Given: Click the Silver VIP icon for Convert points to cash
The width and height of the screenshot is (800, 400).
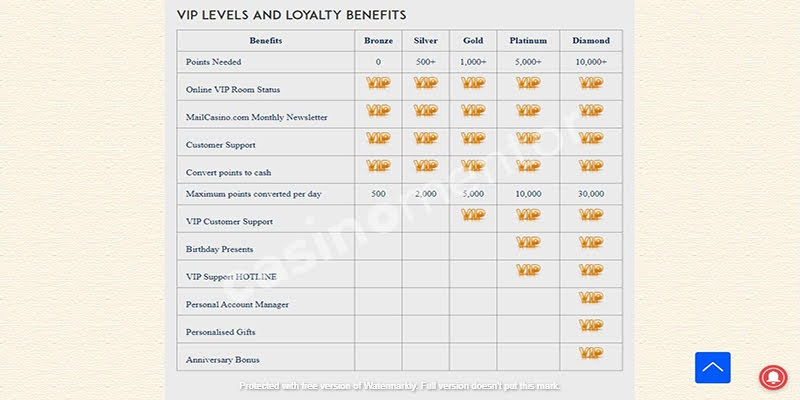Looking at the screenshot, I should pyautogui.click(x=425, y=166).
